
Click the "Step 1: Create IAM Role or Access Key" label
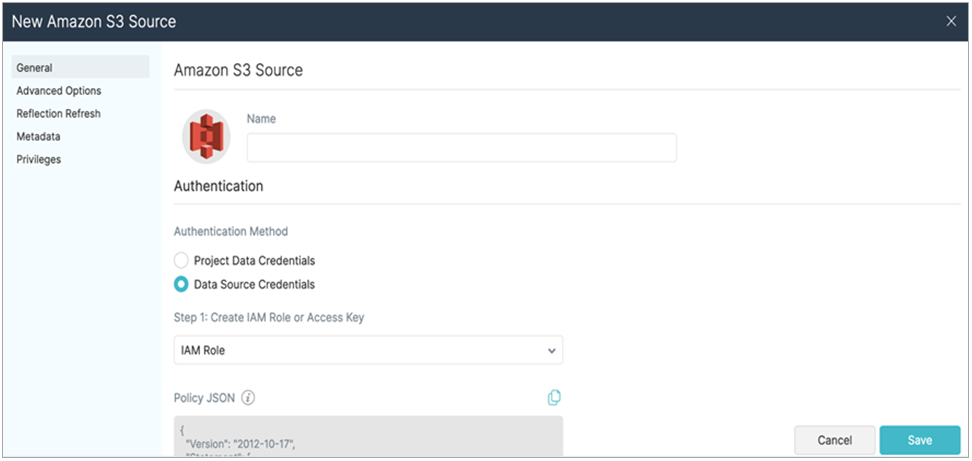click(269, 317)
